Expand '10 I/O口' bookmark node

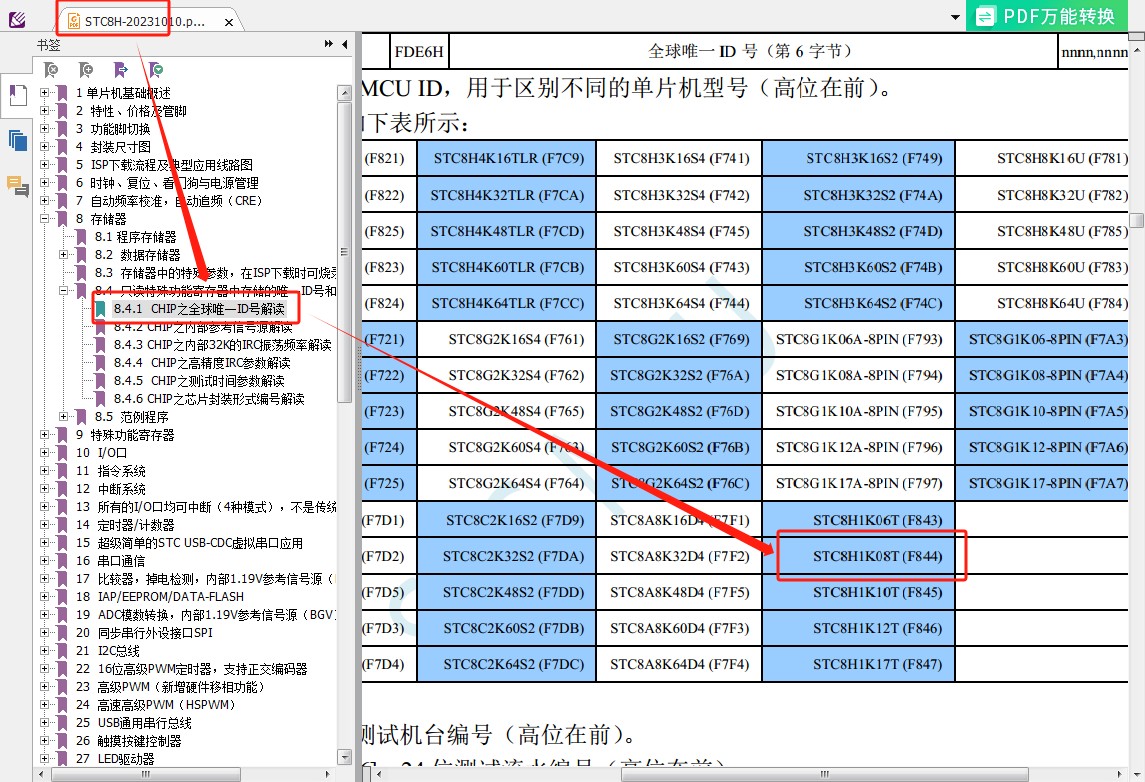pos(44,453)
